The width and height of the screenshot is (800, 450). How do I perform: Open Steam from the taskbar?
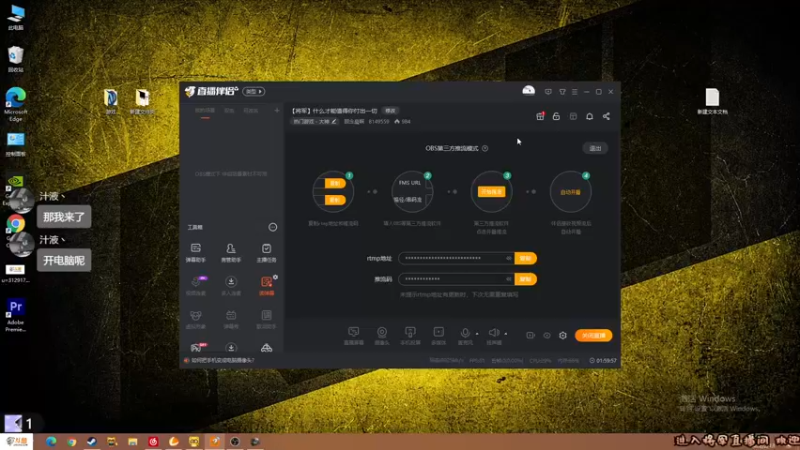pos(92,442)
